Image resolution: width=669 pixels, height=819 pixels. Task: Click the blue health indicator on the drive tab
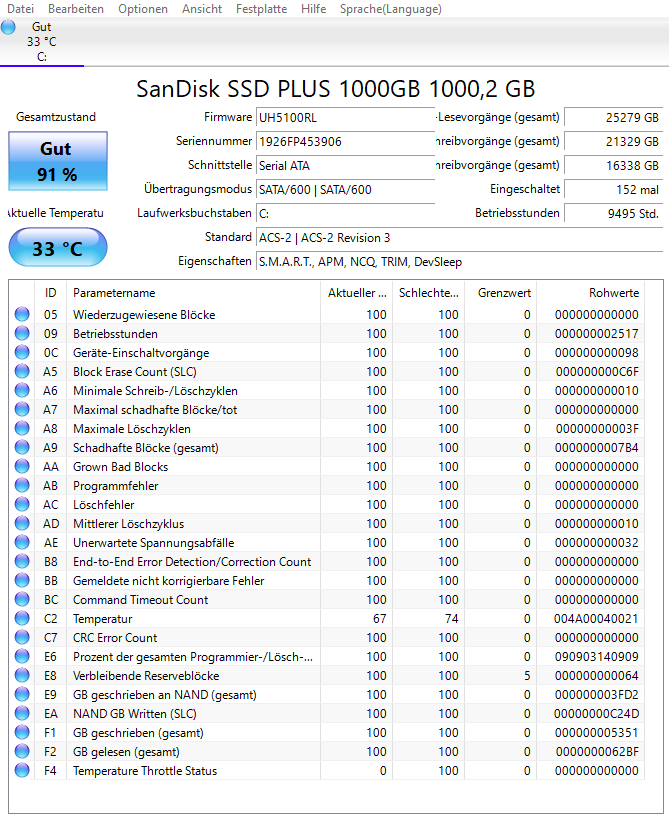[10, 26]
